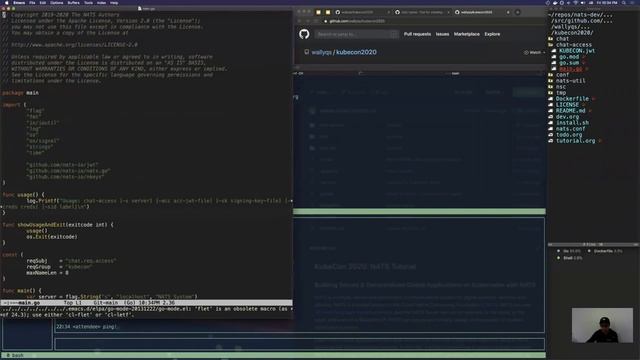Expand the nsc folder
640x360 pixels.
tap(560, 87)
